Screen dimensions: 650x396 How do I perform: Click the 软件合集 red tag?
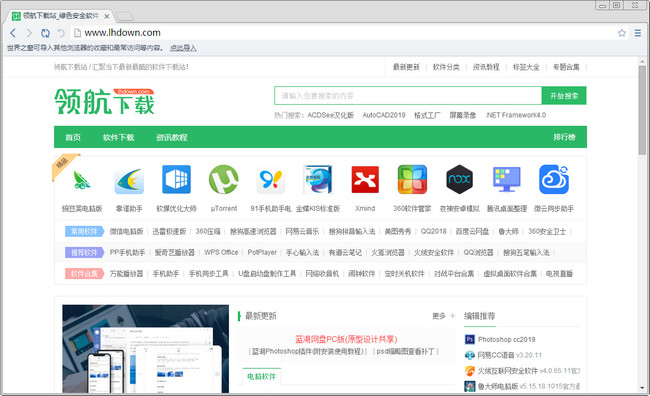[x=84, y=274]
